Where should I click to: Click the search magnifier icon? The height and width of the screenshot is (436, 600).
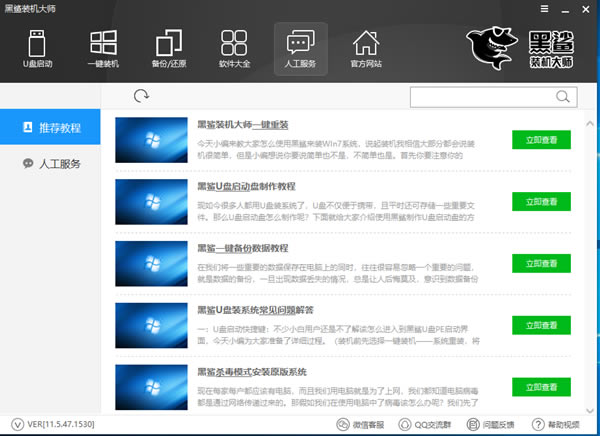(x=562, y=97)
